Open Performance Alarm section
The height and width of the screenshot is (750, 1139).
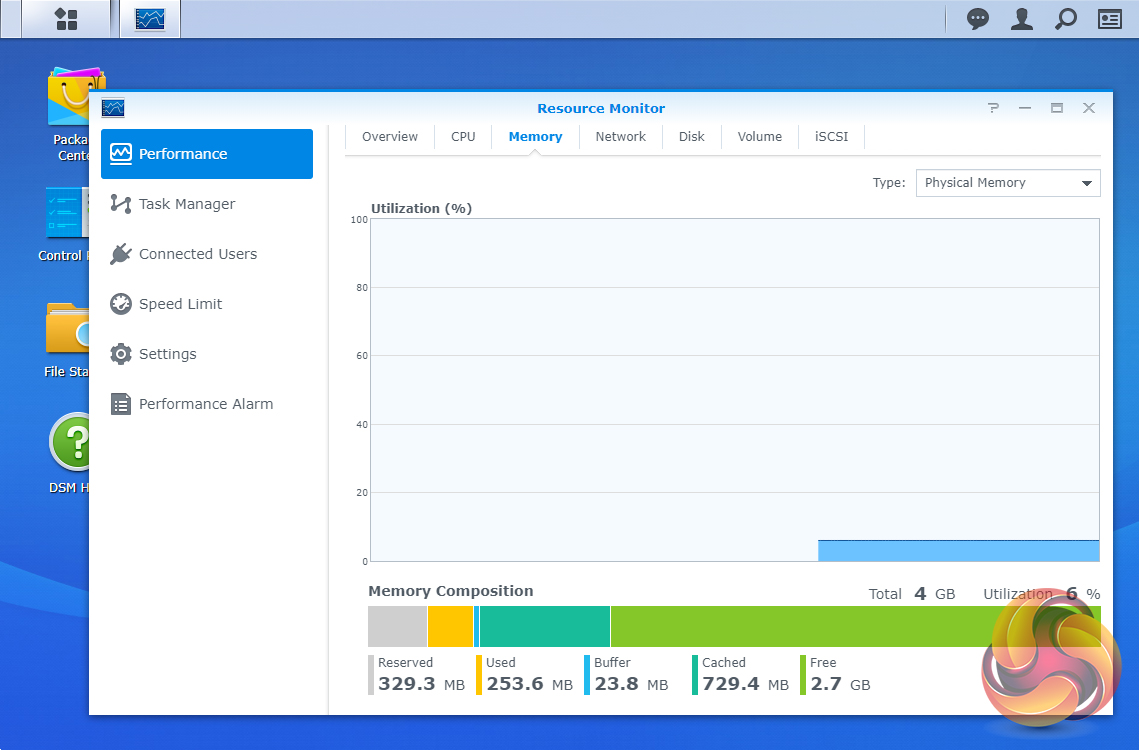pyautogui.click(x=205, y=404)
